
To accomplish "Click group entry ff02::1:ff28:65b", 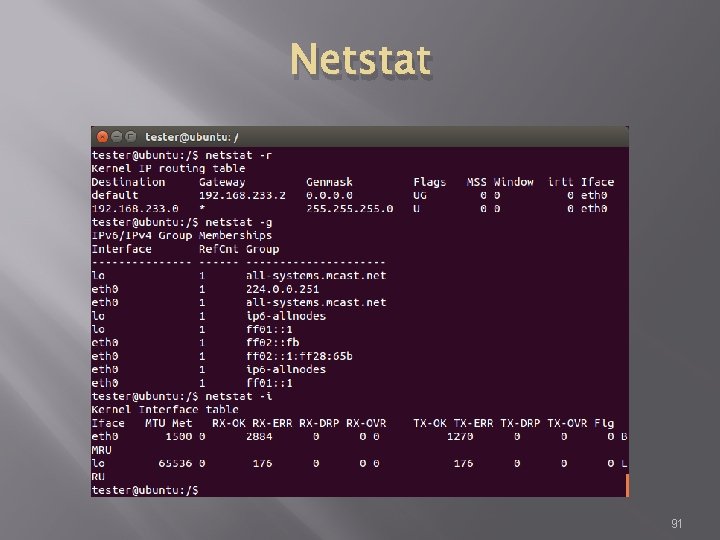I will [x=299, y=356].
